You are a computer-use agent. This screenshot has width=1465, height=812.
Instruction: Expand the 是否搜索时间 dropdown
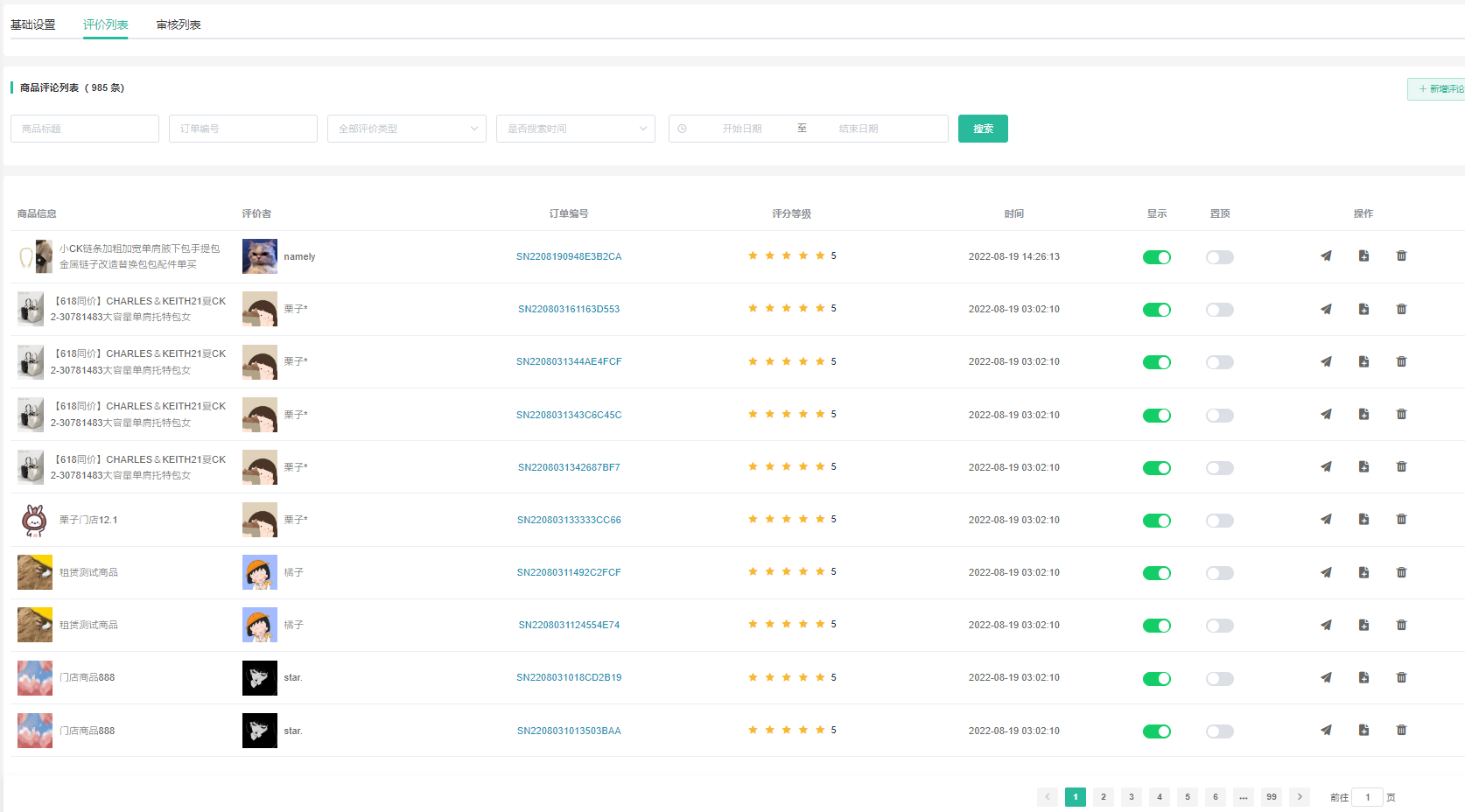click(575, 129)
